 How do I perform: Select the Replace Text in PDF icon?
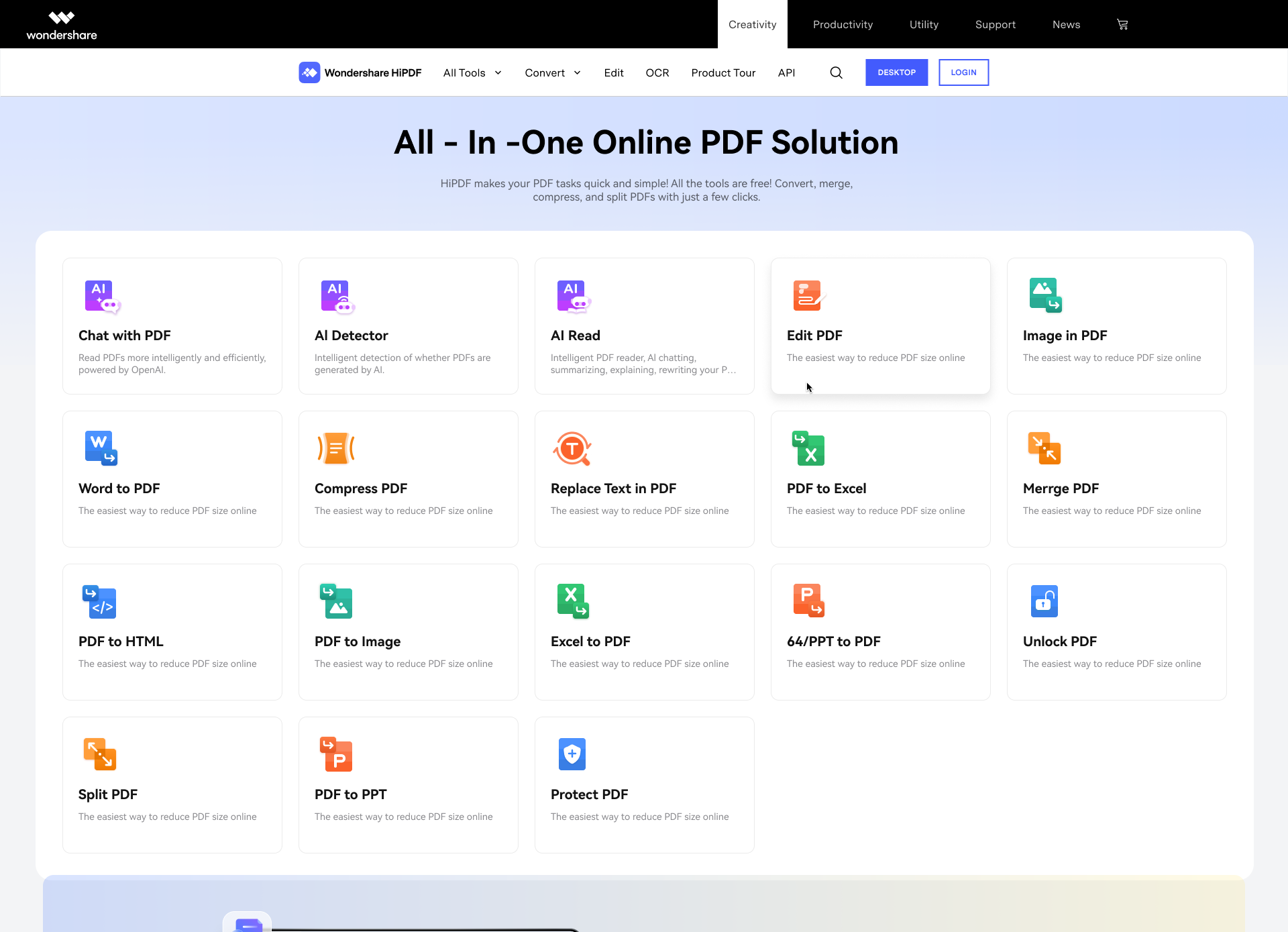(x=572, y=448)
